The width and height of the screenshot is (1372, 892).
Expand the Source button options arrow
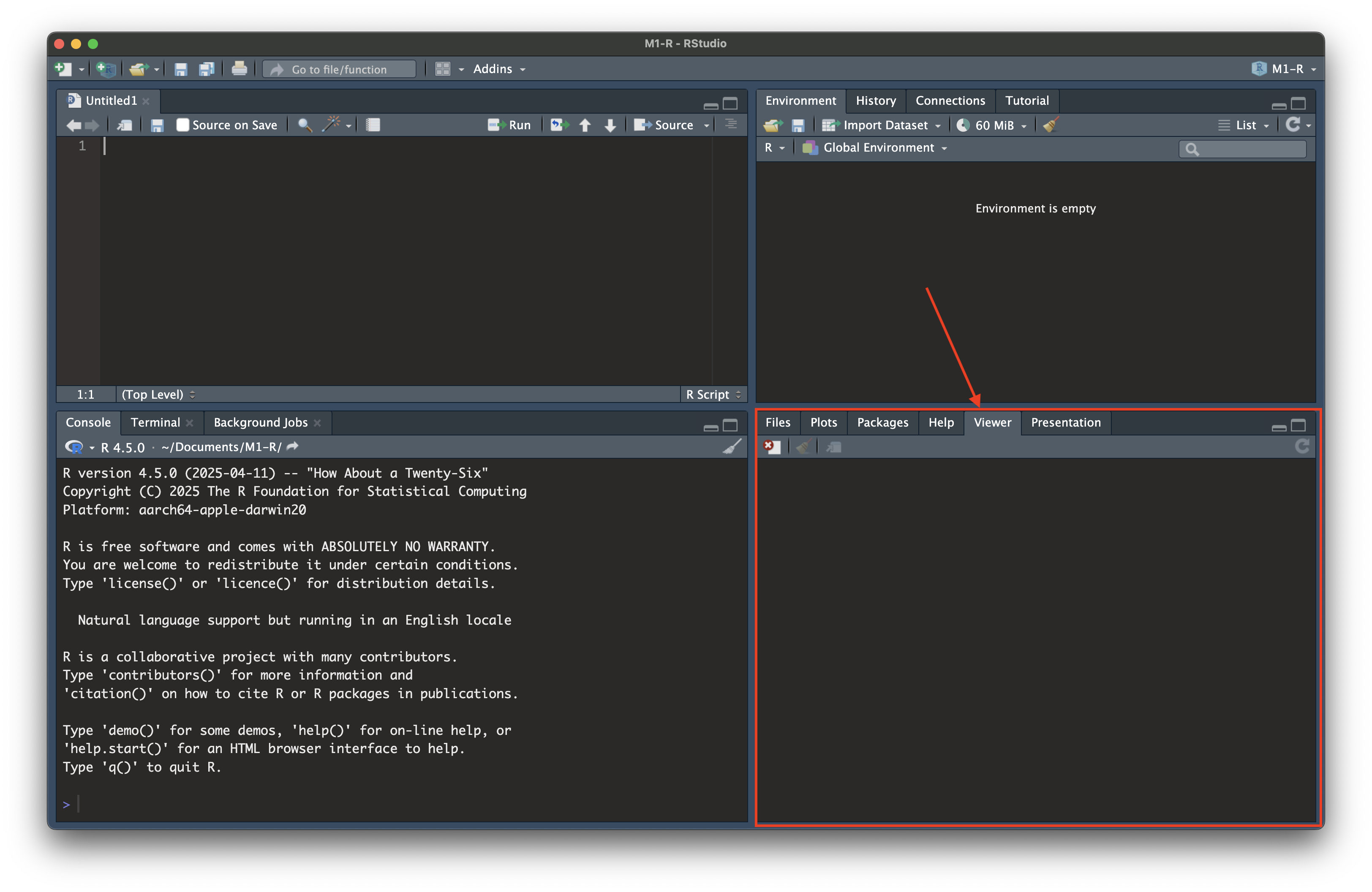point(707,125)
